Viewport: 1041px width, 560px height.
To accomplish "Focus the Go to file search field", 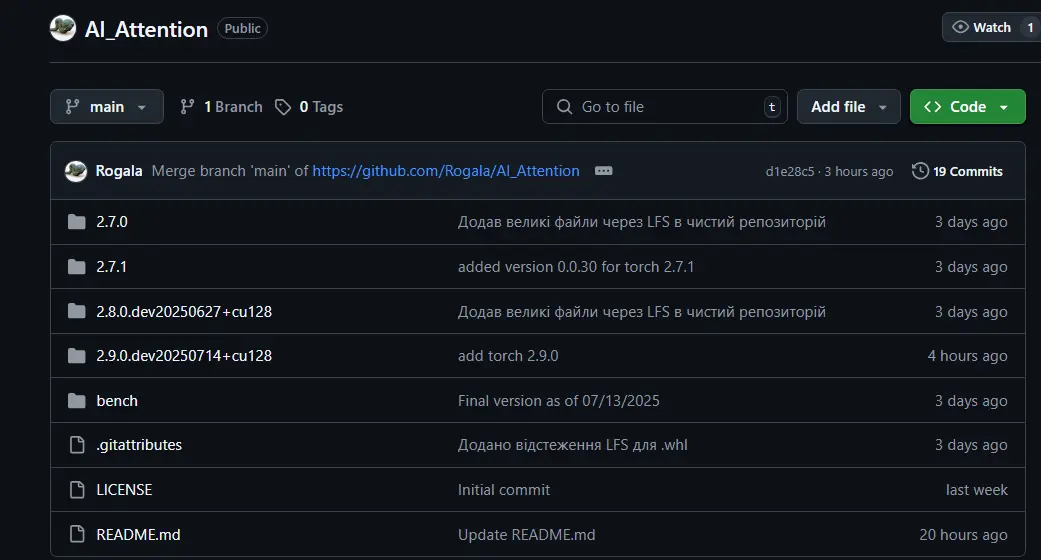I will [665, 106].
